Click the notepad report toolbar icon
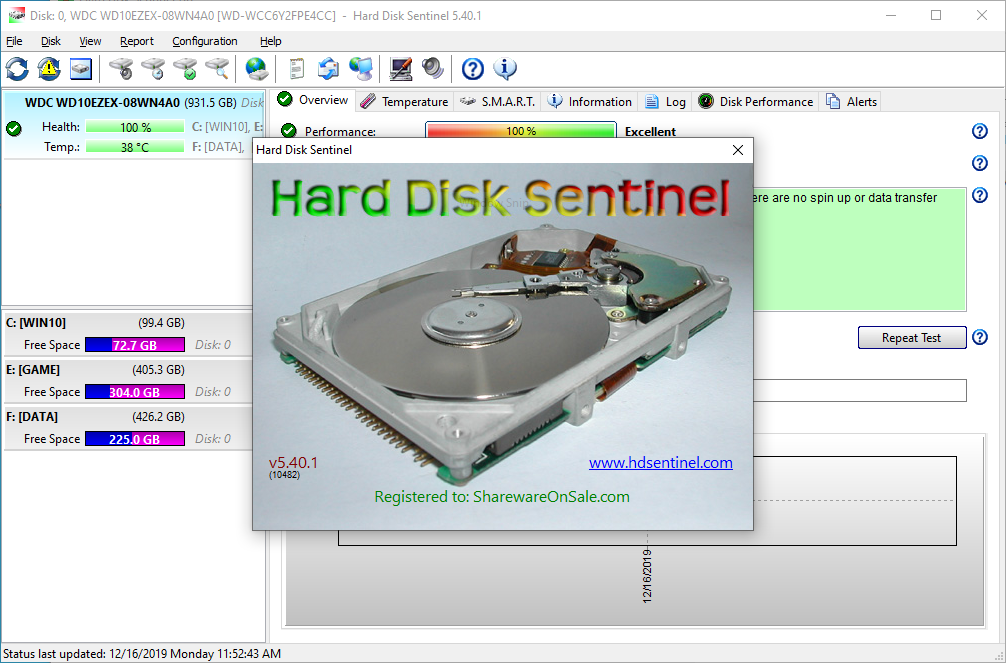Screen dimensions: 1006x663 pyautogui.click(x=296, y=69)
